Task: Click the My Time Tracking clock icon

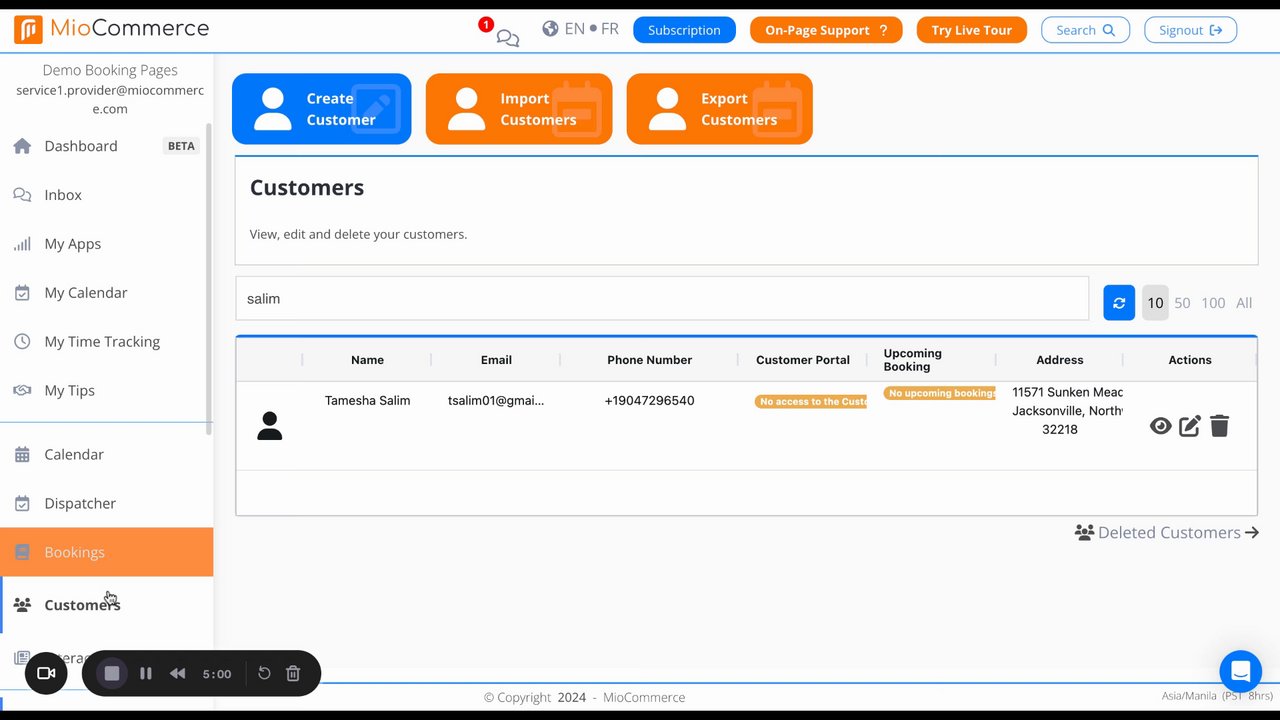Action: 22,342
